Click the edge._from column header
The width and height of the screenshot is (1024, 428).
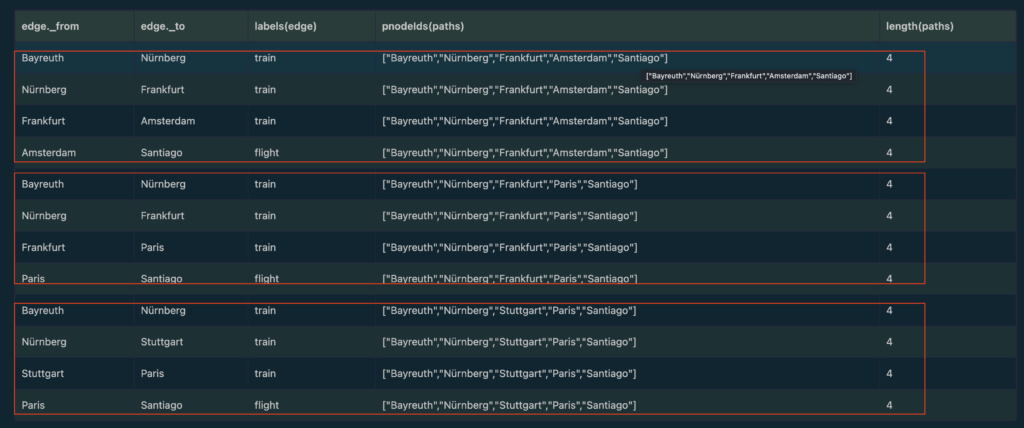point(50,26)
